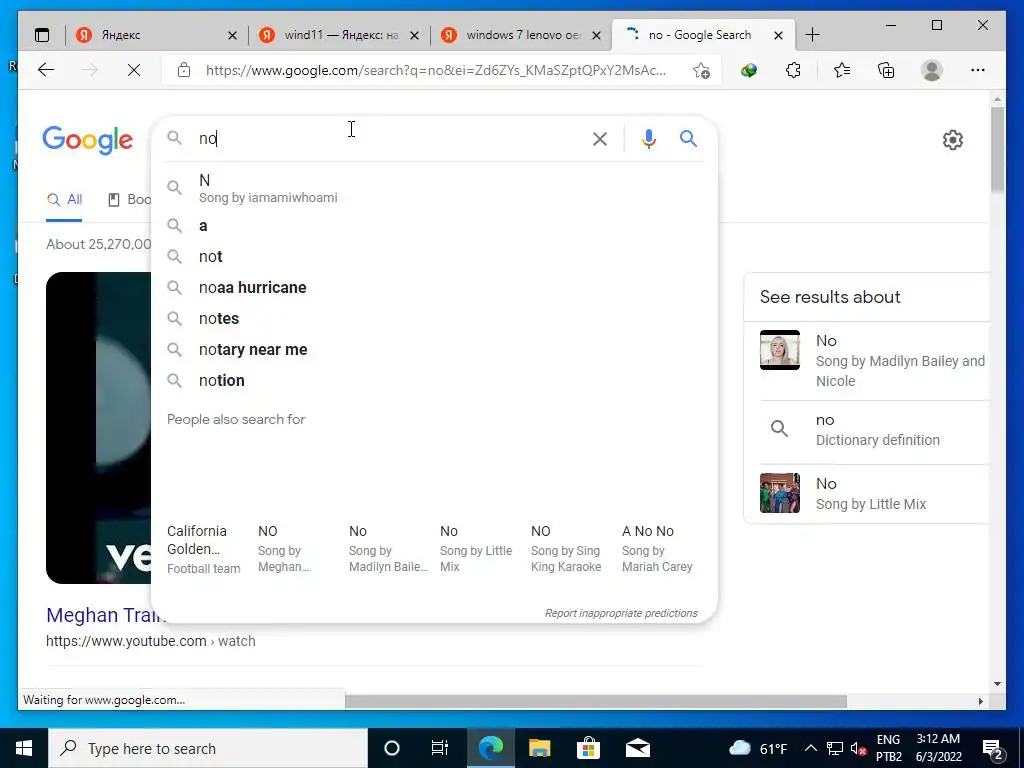The width and height of the screenshot is (1024, 768).
Task: Choose the 'not' search suggestion
Action: tap(434, 257)
